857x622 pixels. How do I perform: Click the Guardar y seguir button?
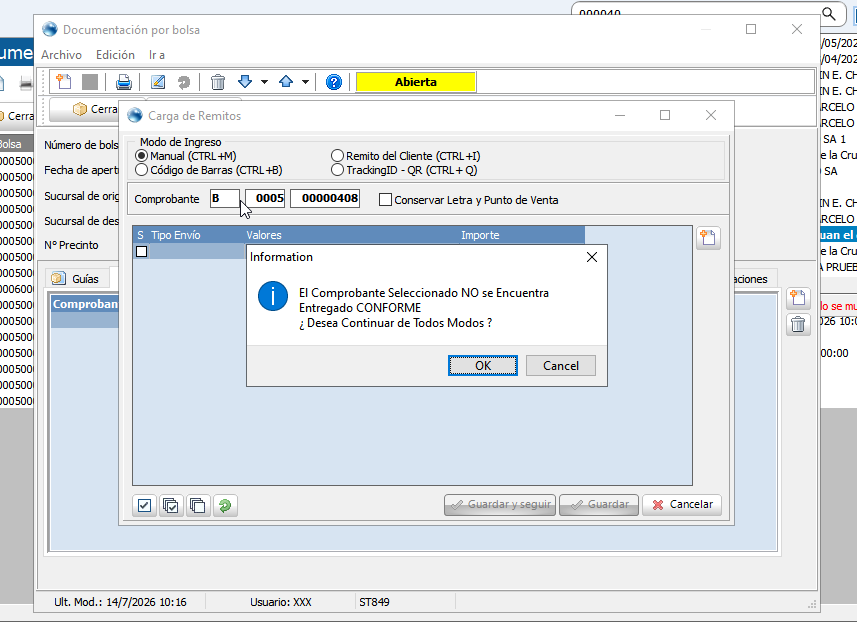coord(500,504)
